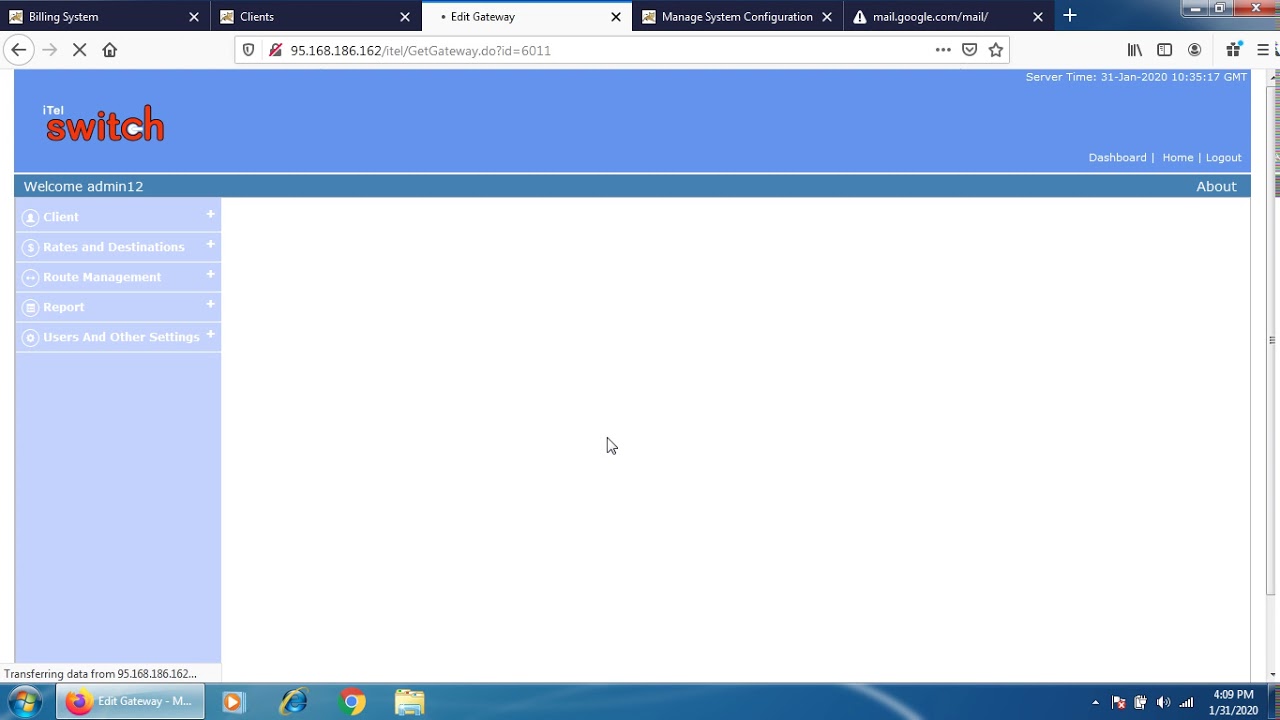The height and width of the screenshot is (720, 1280).
Task: Open the Windows Start button
Action: pyautogui.click(x=25, y=702)
